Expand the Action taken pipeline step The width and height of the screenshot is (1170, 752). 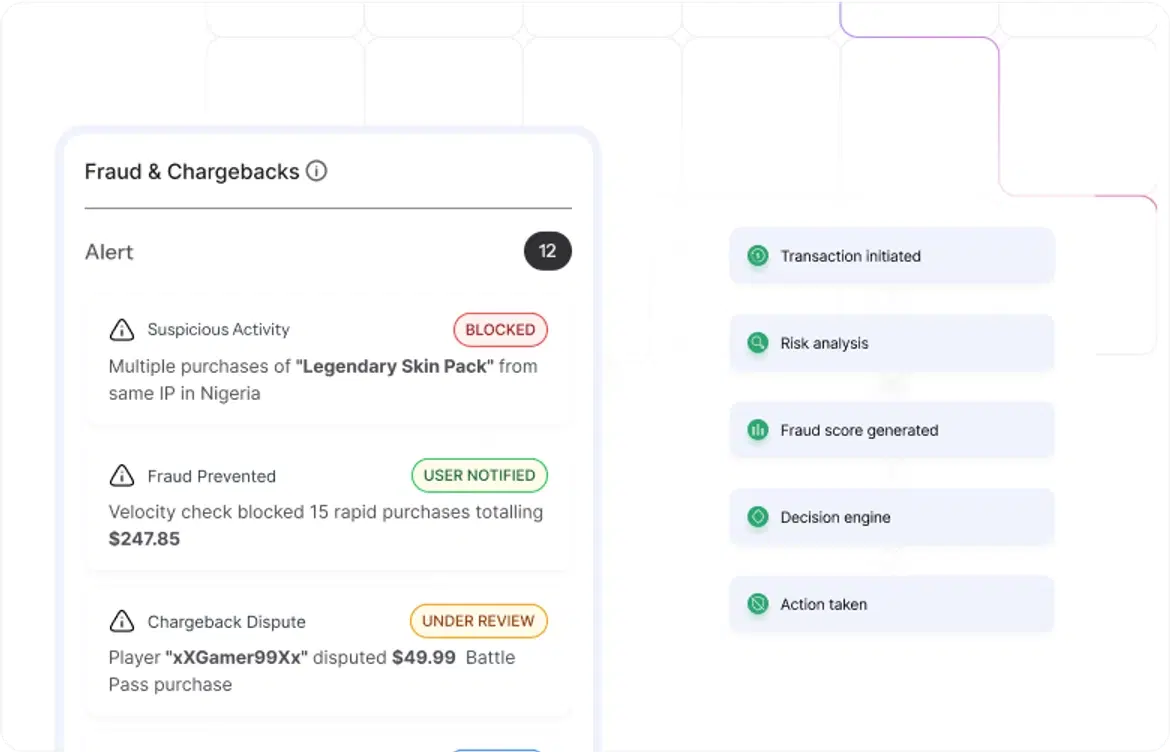(891, 604)
